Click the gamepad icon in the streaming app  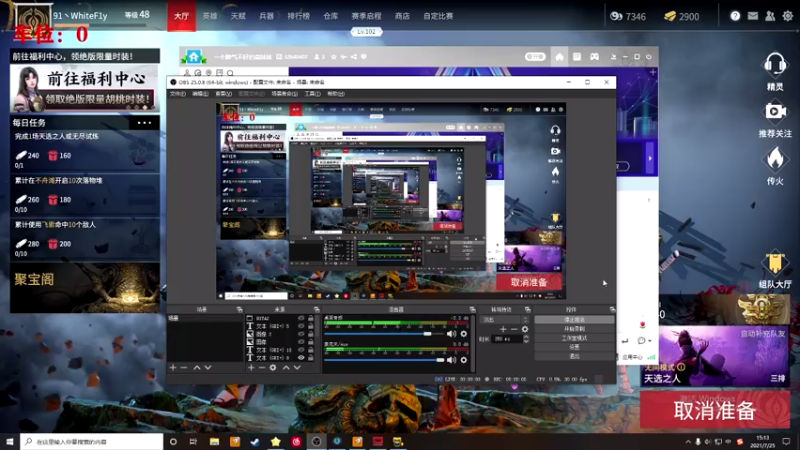point(594,57)
